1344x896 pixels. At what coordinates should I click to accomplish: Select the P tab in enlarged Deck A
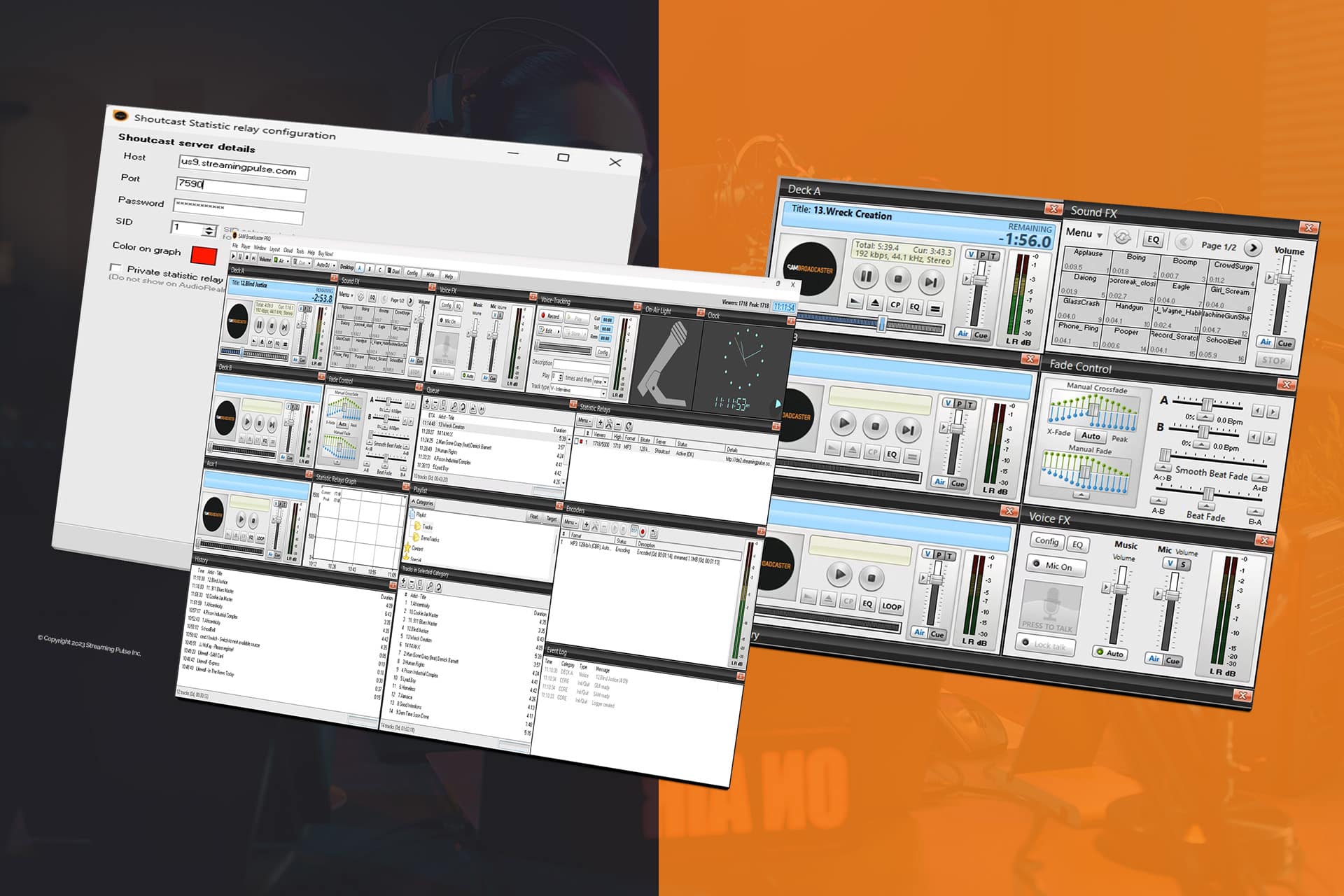pyautogui.click(x=982, y=255)
